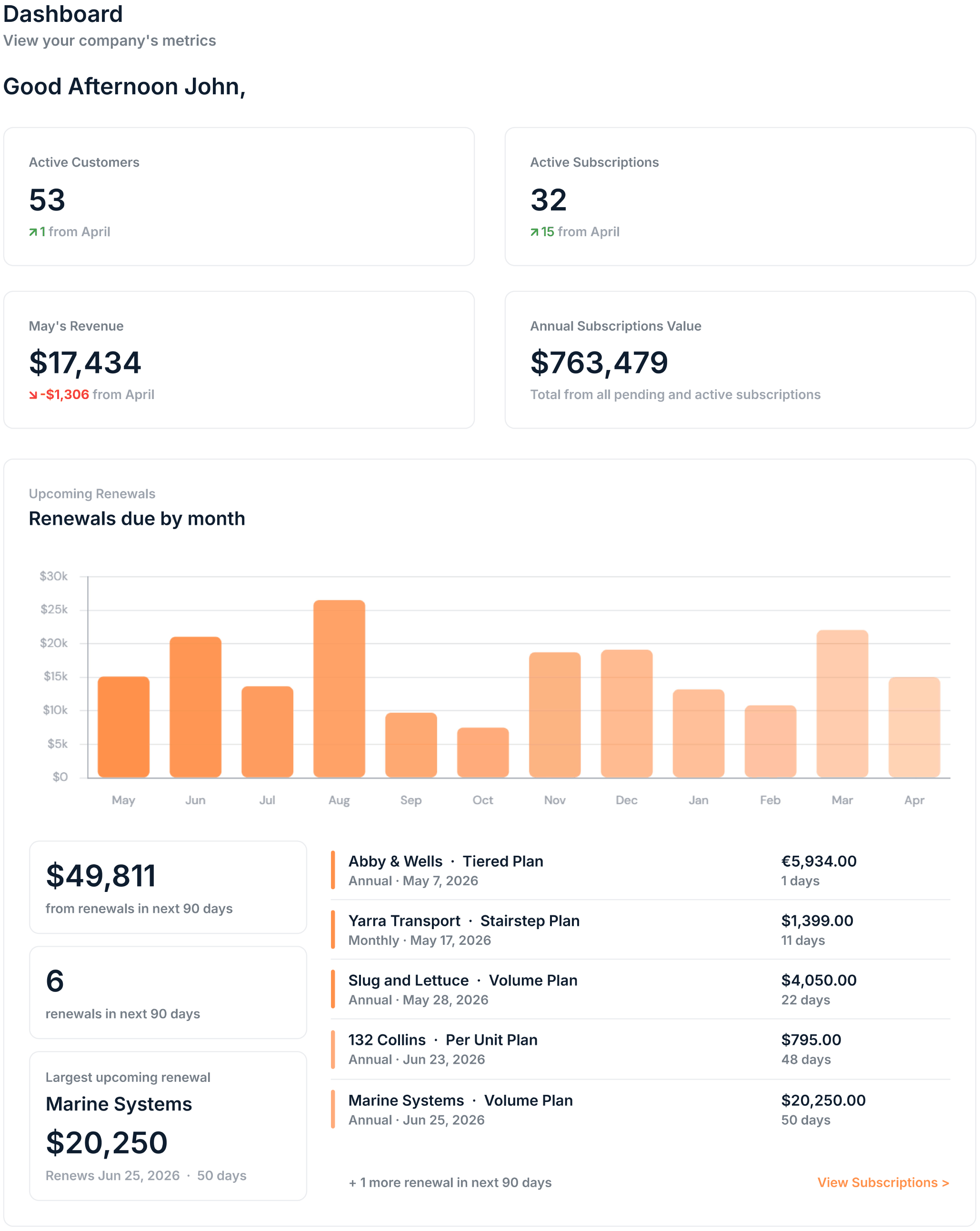
Task: Open the View Subscriptions link
Action: coord(883,1182)
